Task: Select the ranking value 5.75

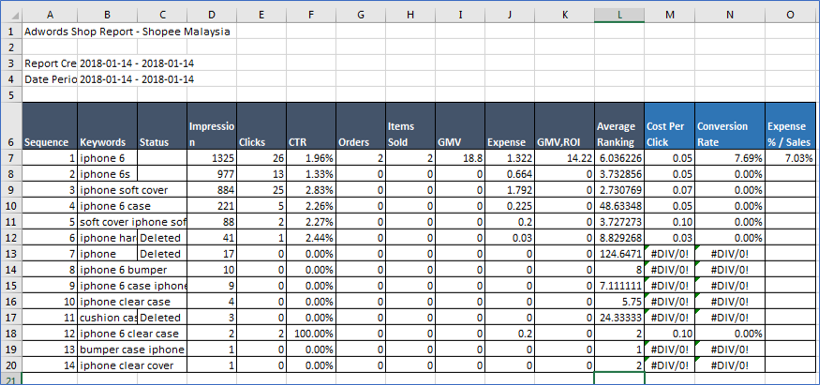Action: click(x=619, y=302)
